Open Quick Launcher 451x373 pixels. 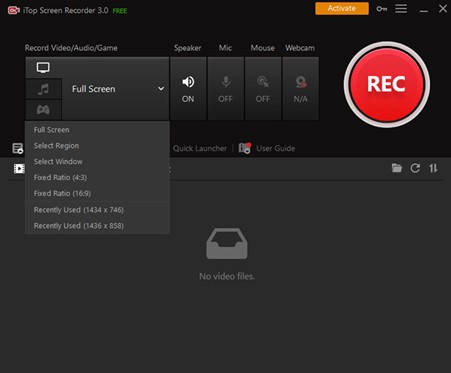pyautogui.click(x=200, y=148)
